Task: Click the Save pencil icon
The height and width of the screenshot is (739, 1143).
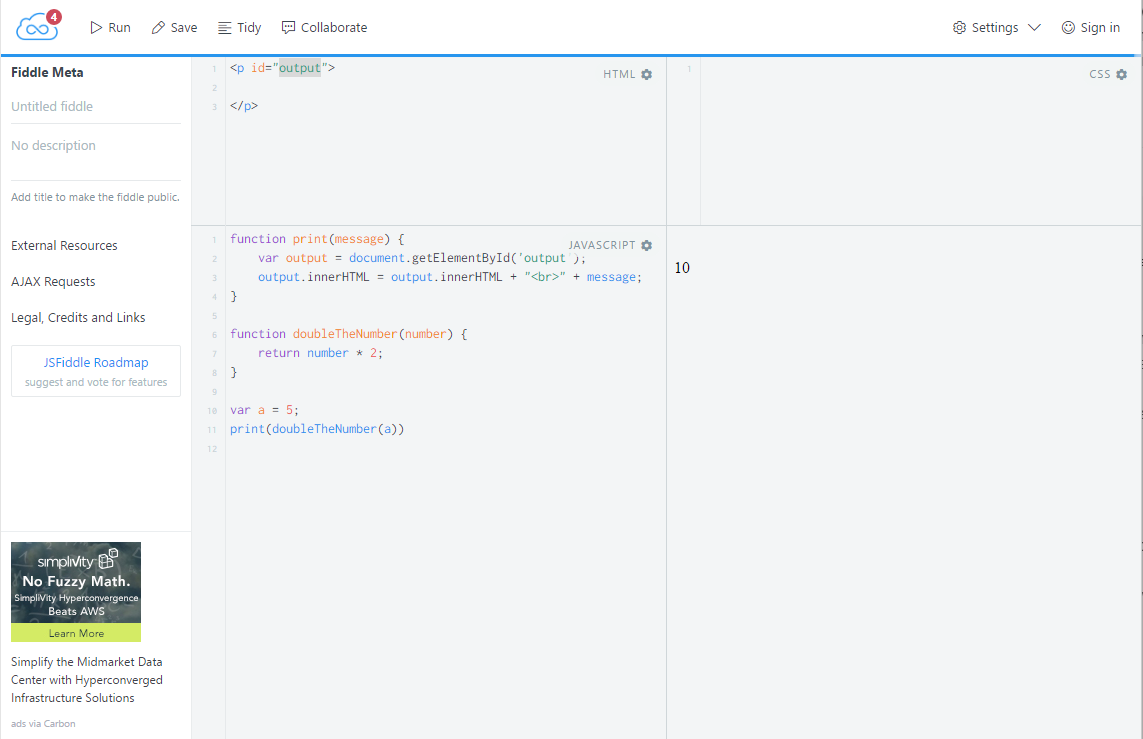Action: click(x=158, y=28)
